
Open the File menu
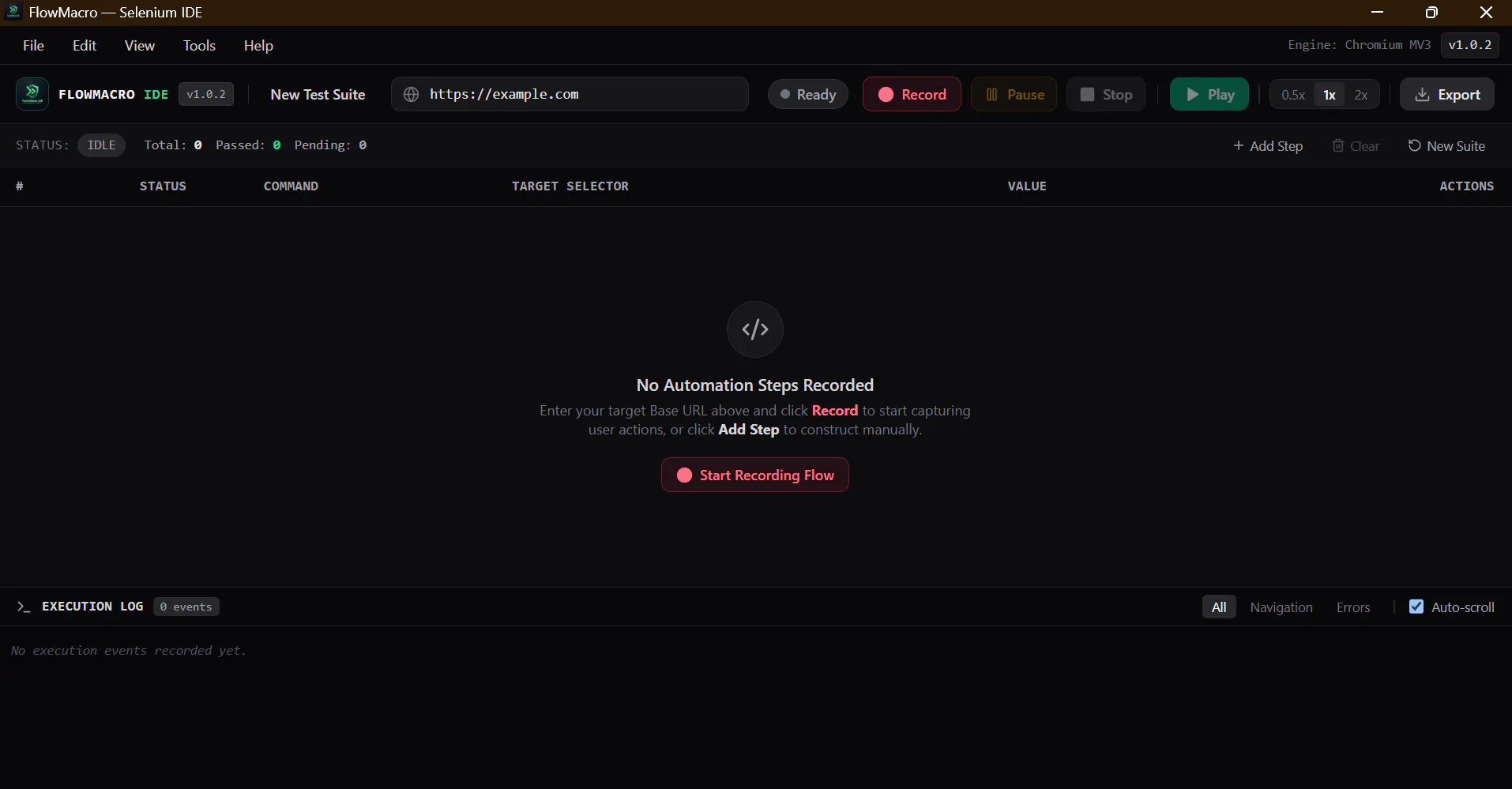[x=33, y=45]
